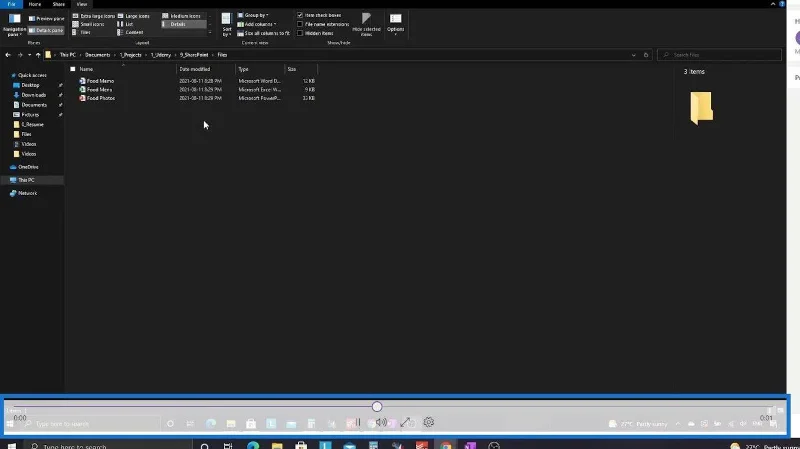Click the Search Files box

pyautogui.click(x=719, y=55)
